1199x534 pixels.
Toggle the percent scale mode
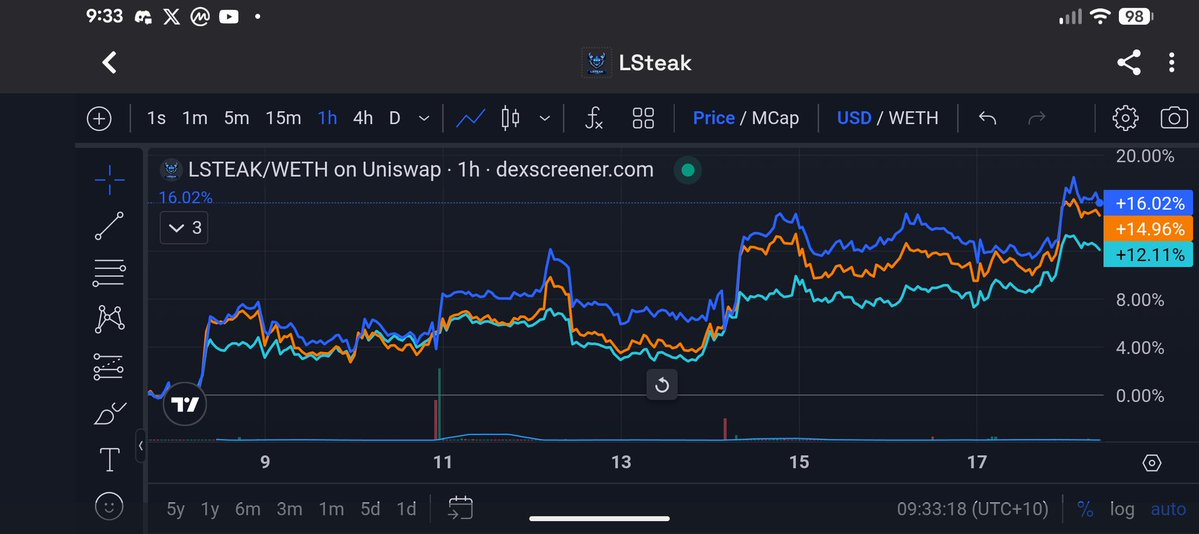point(1084,509)
